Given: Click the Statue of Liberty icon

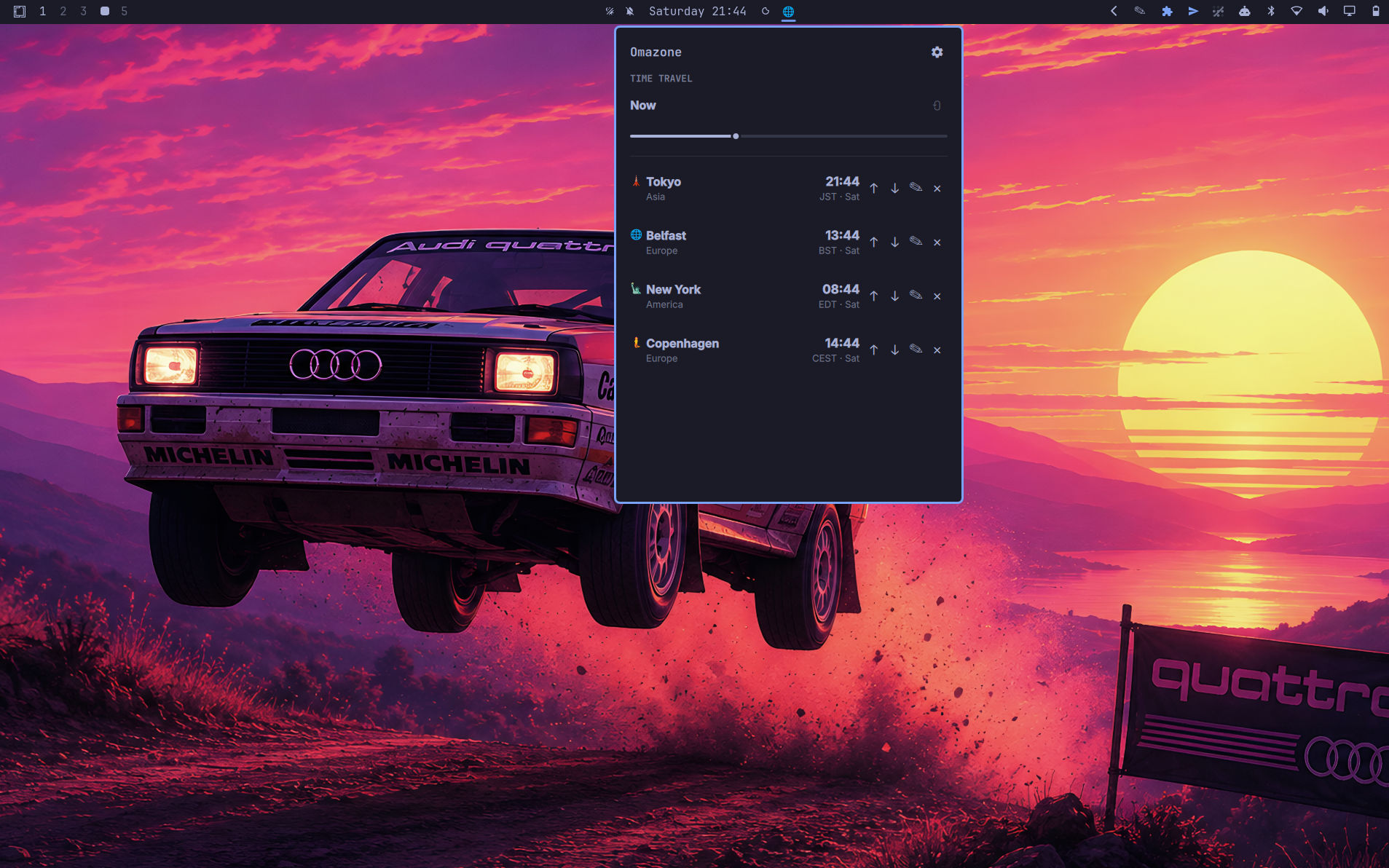Looking at the screenshot, I should point(636,288).
